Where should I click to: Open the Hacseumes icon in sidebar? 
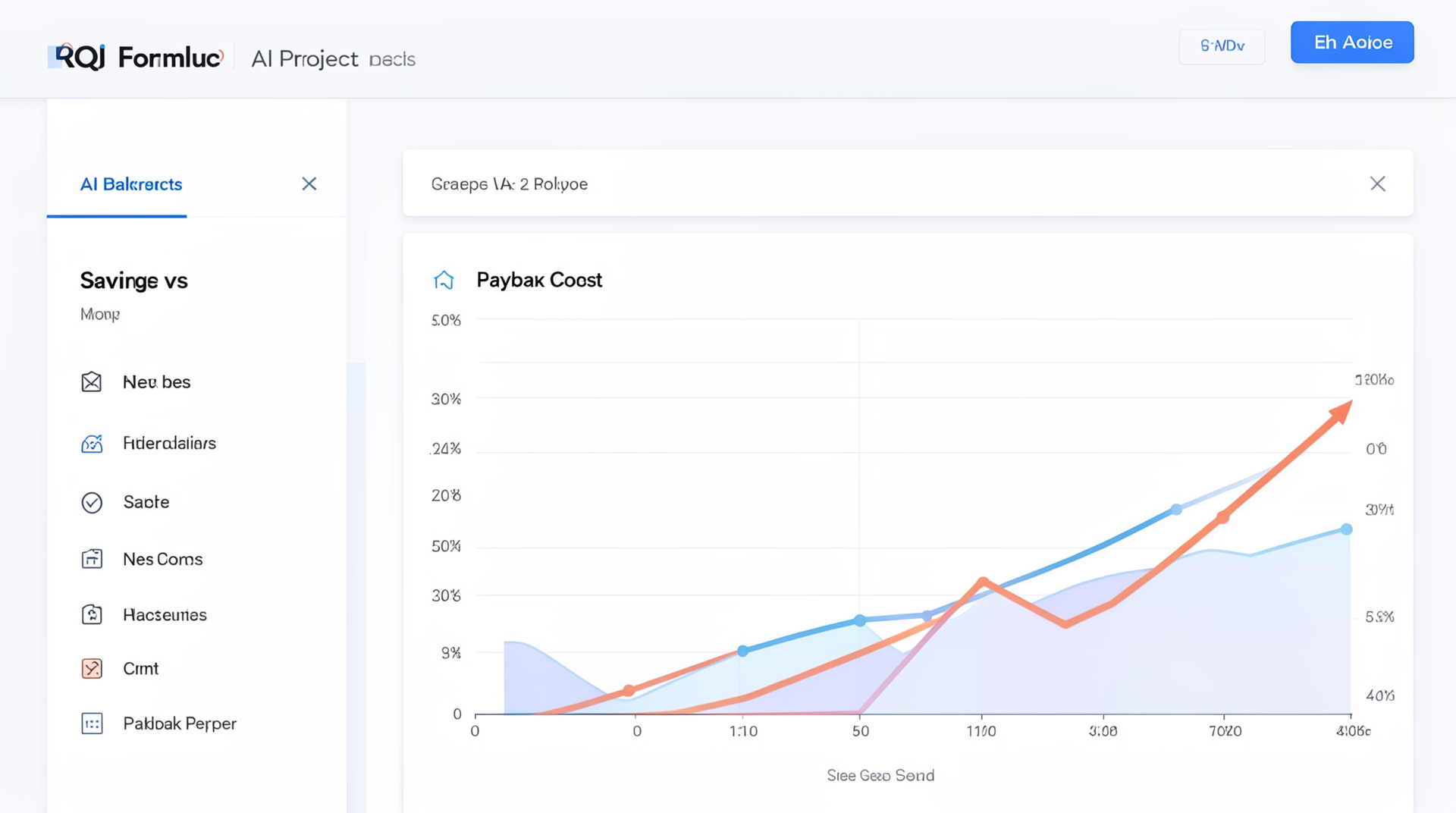coord(92,615)
